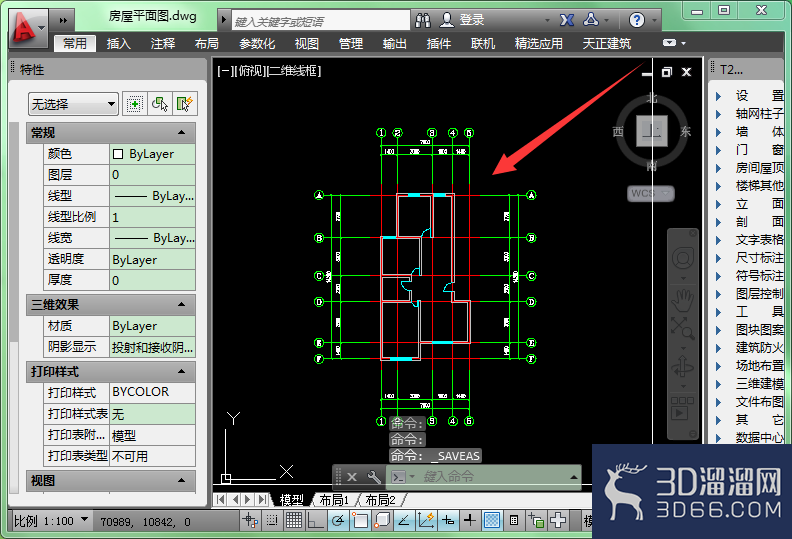
Task: Open SteeringWheels on navigation bar
Action: coord(682,259)
